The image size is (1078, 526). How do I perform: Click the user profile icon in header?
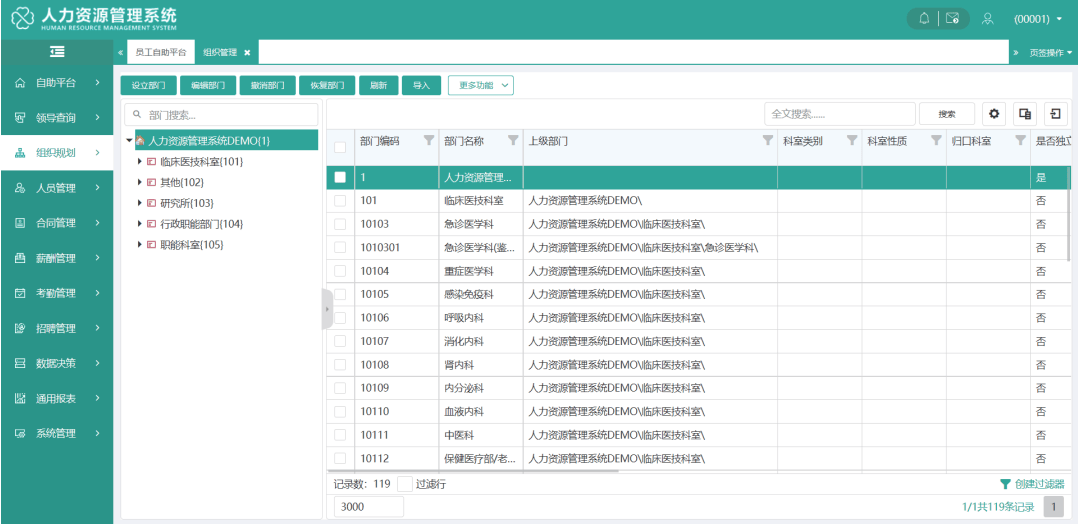coord(988,18)
